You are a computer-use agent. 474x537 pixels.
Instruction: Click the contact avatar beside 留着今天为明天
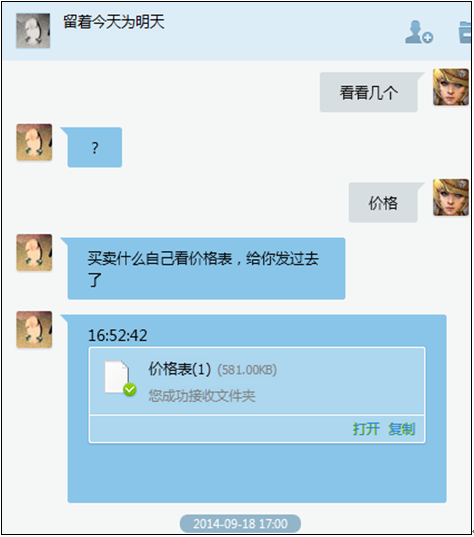(x=33, y=31)
